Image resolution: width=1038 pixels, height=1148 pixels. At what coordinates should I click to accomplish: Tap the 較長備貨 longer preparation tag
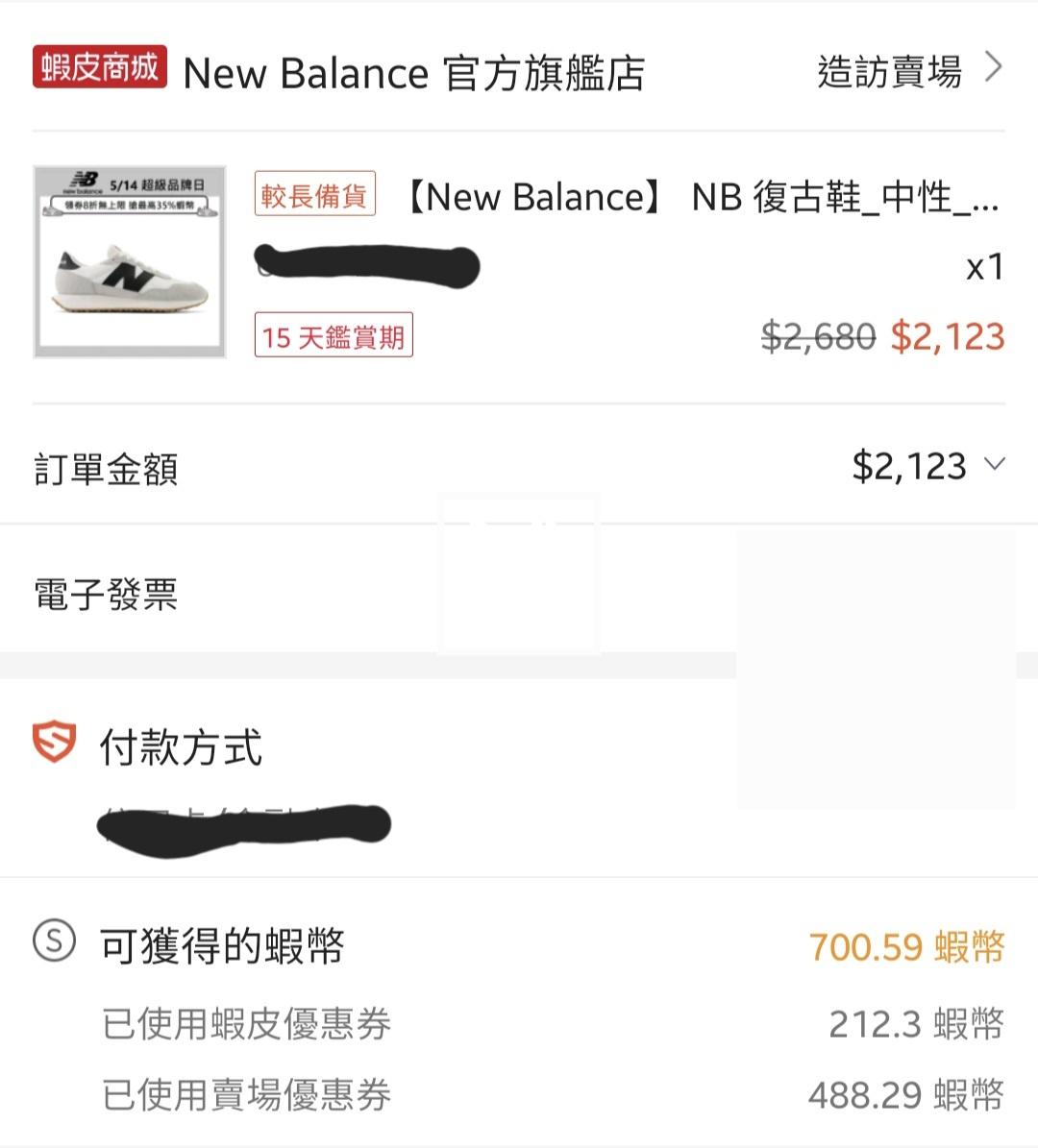(314, 195)
